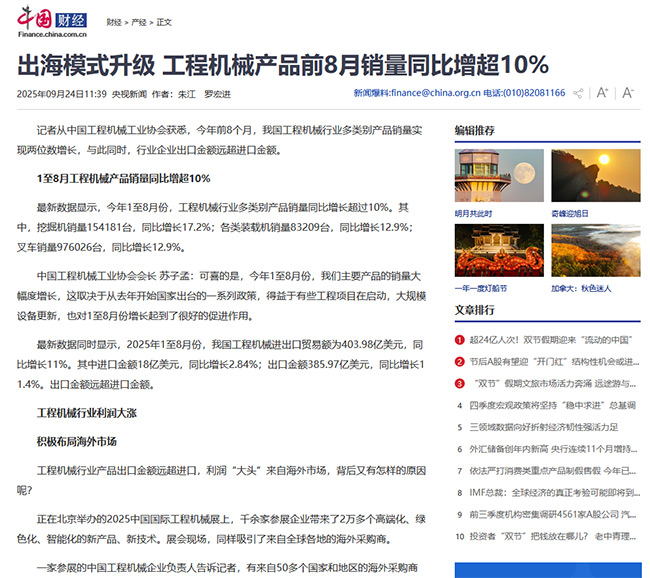Screen dimensions: 650x578
Task: Increase font size with A+ icon
Action: 602,93
